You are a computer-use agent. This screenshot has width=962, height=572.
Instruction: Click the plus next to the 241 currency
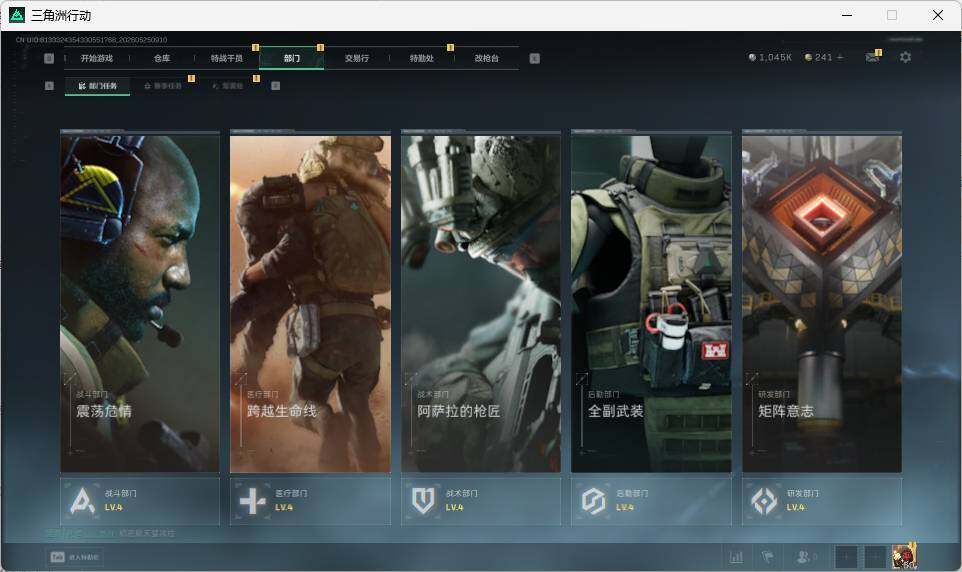(841, 57)
